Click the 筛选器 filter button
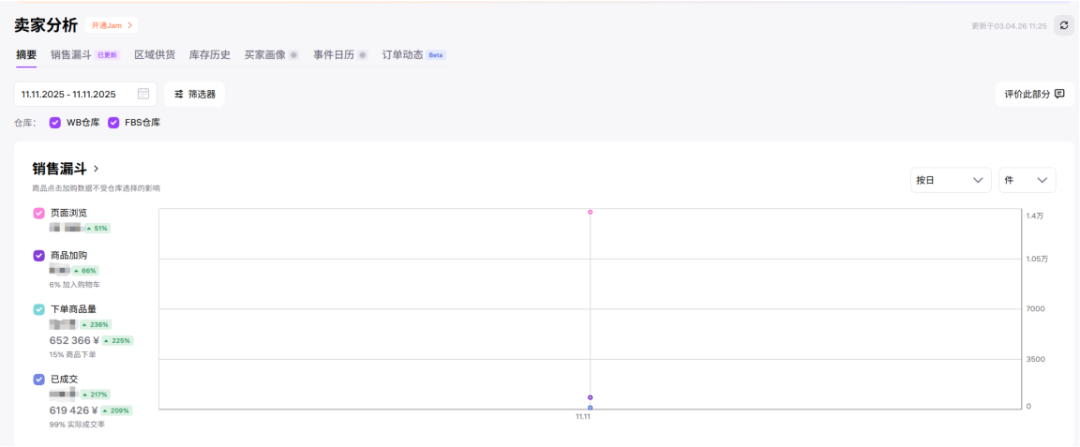Image resolution: width=1080 pixels, height=447 pixels. [x=195, y=94]
